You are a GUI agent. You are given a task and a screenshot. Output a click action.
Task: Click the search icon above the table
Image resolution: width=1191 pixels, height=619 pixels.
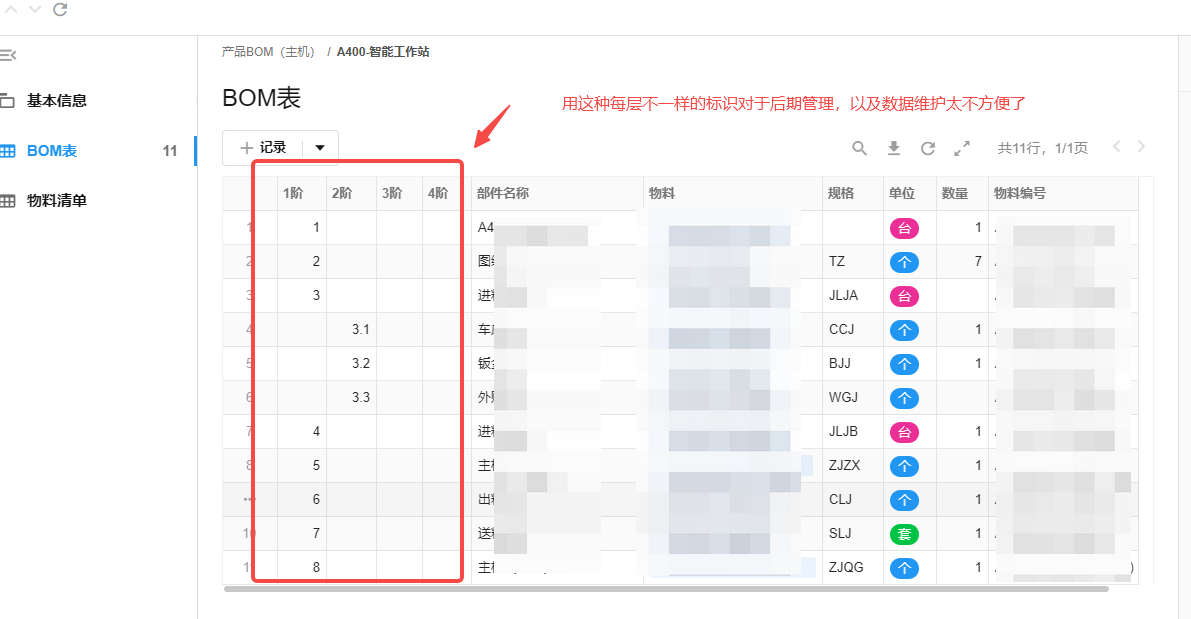click(x=859, y=148)
